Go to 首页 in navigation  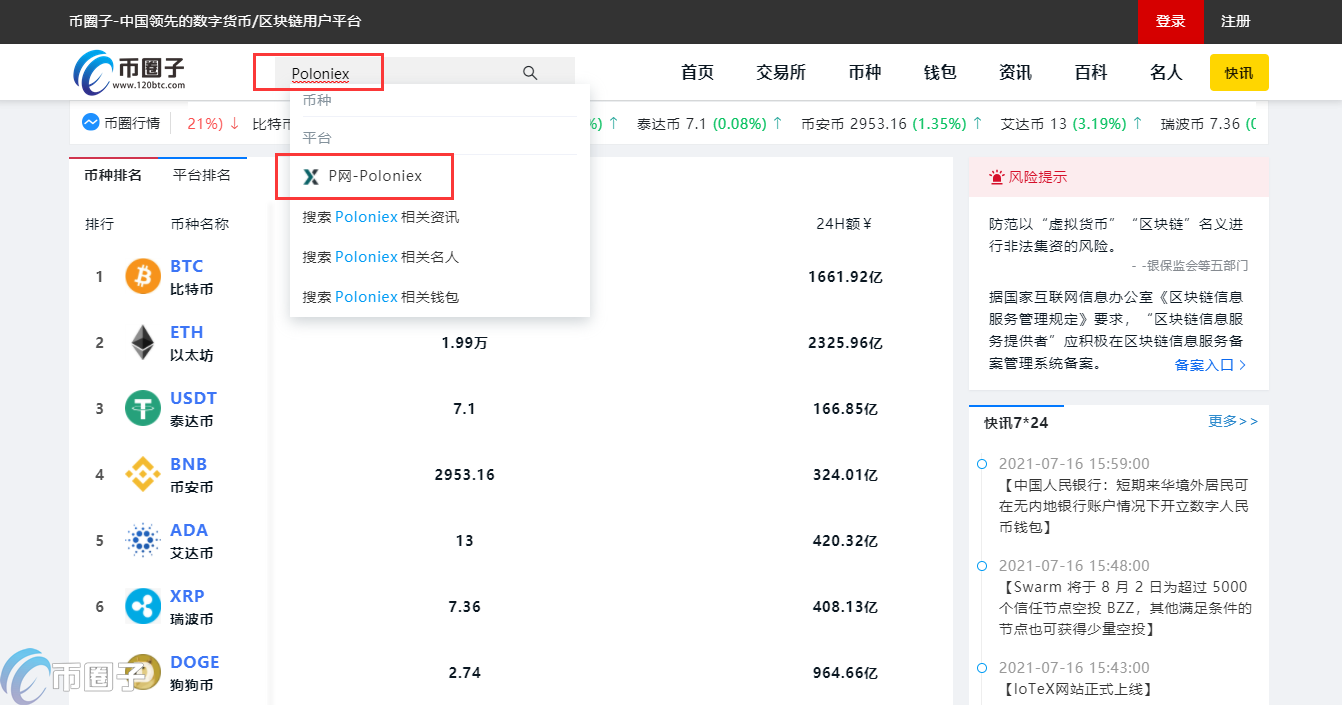697,72
